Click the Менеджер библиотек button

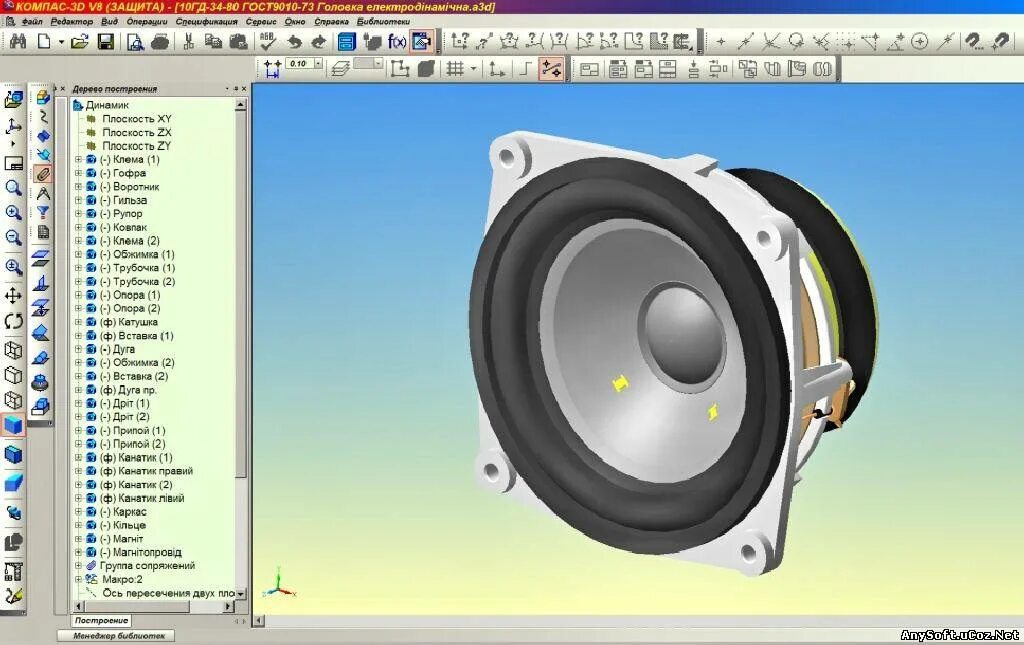(116, 636)
